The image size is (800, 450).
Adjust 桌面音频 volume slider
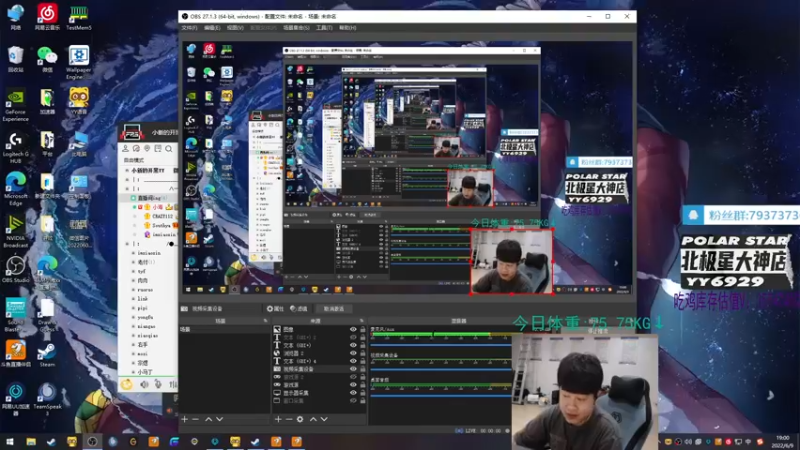coord(441,395)
